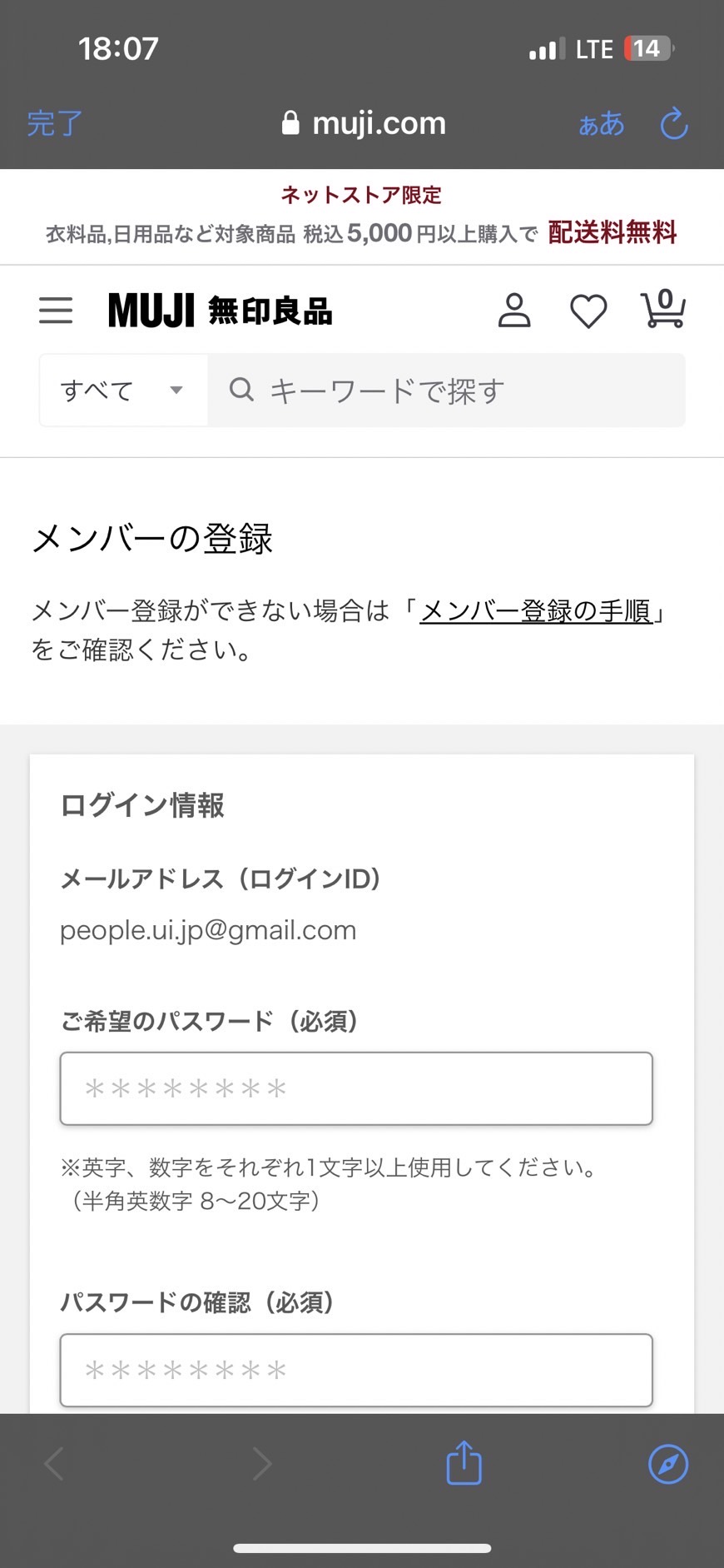Image resolution: width=724 pixels, height=1568 pixels.
Task: Focus the キーワードで探す search field
Action: coord(466,390)
